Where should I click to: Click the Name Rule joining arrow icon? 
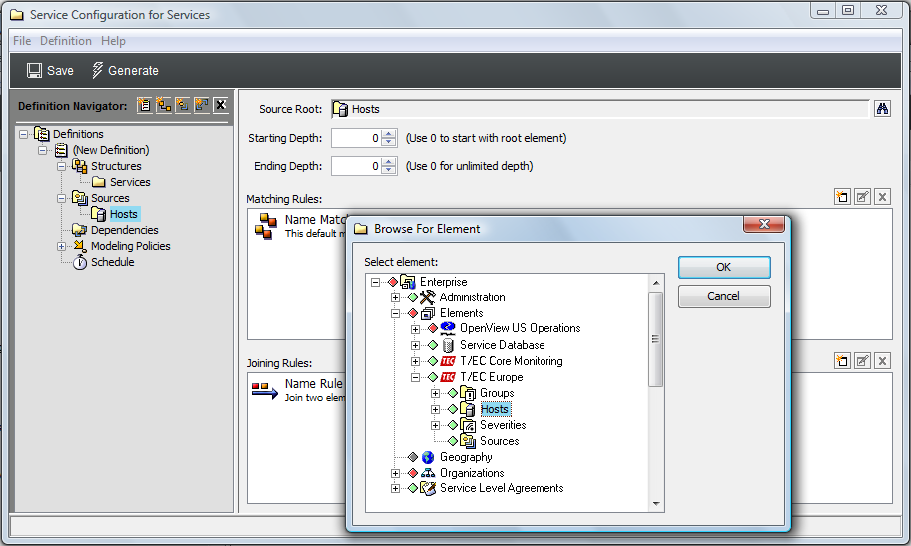(x=264, y=390)
